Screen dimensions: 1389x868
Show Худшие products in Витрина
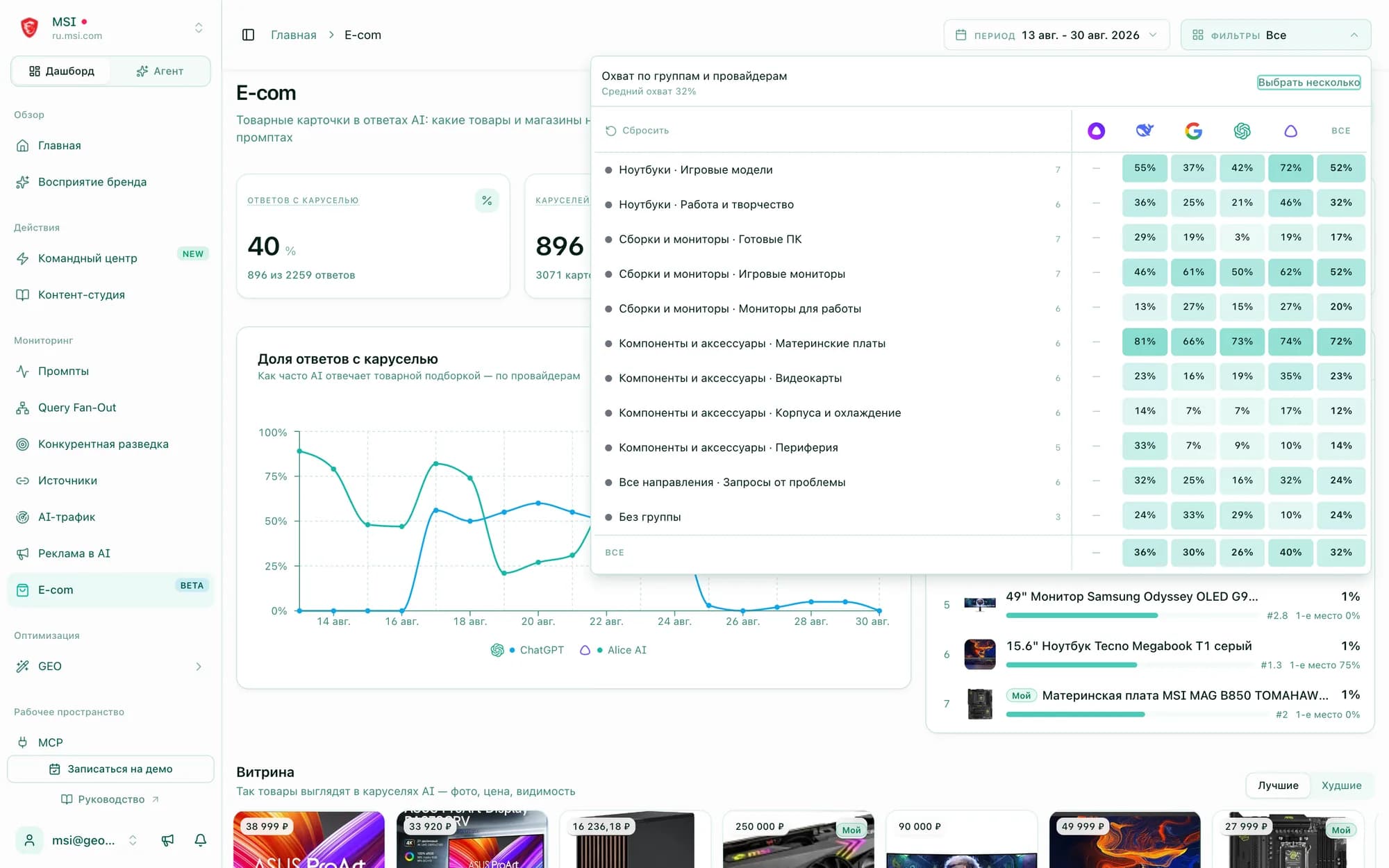coord(1341,785)
